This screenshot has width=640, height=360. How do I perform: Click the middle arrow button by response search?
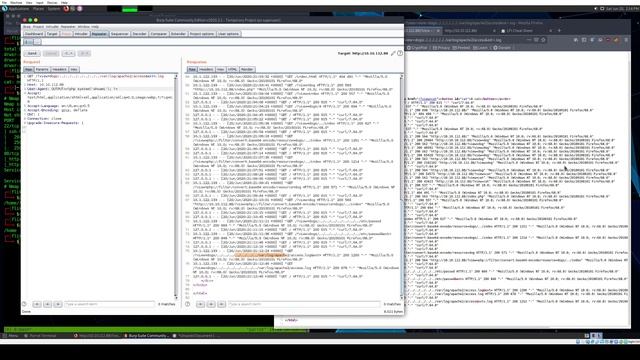(x=211, y=304)
